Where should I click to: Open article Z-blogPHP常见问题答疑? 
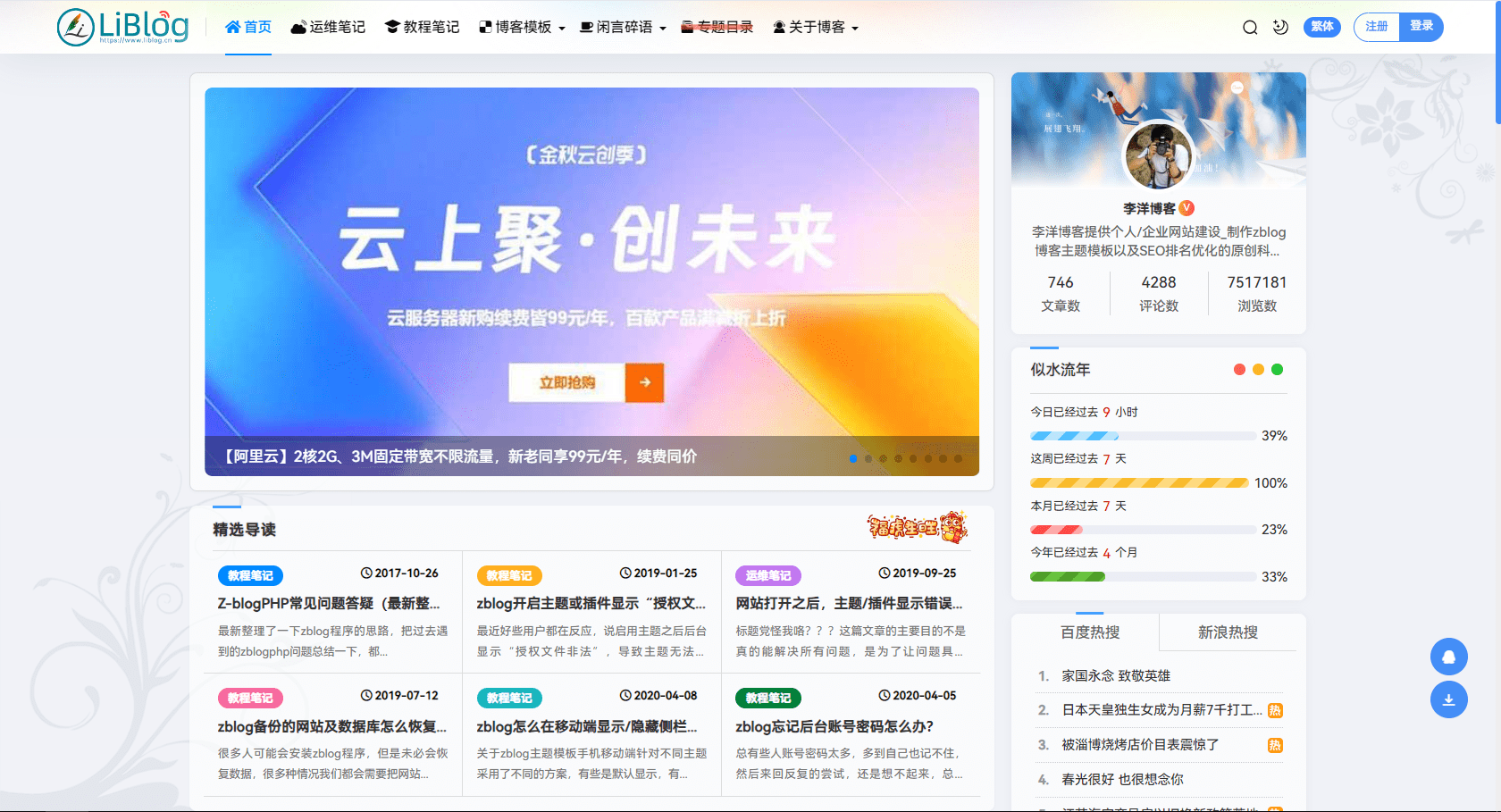329,604
